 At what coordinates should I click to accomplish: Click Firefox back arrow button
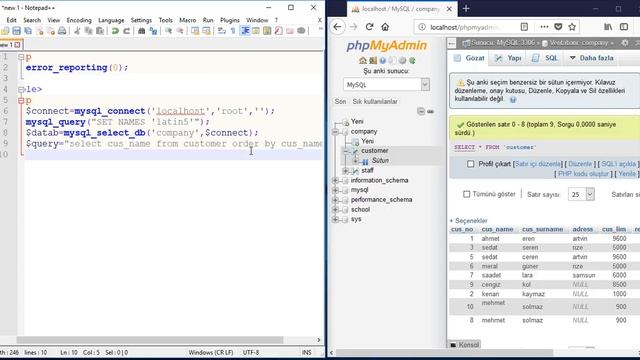point(337,27)
